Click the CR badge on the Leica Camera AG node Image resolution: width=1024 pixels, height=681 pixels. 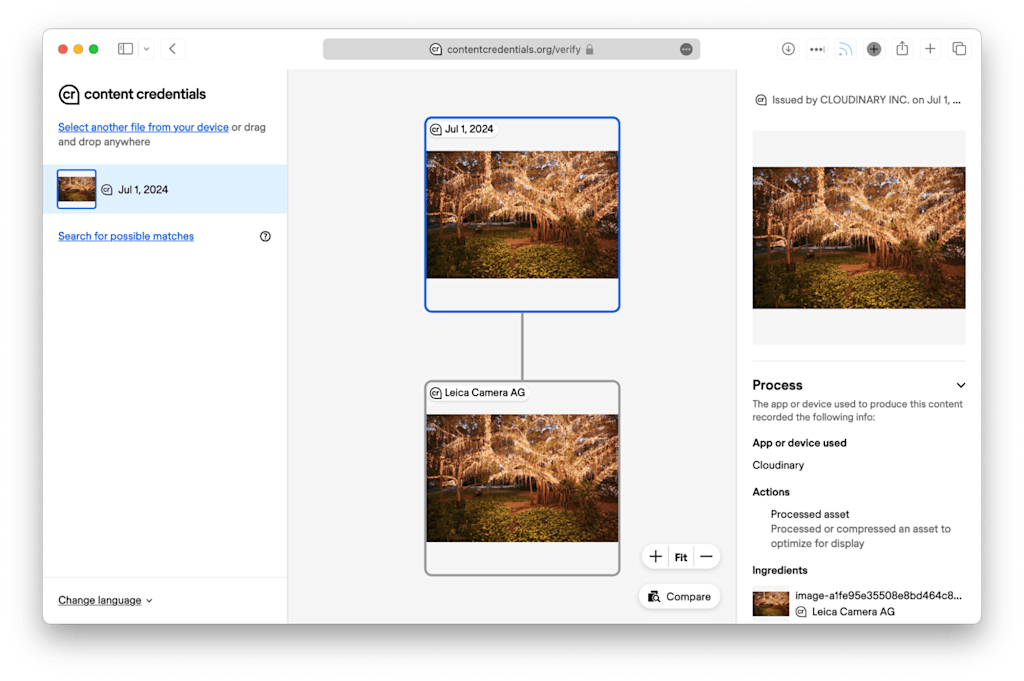click(x=436, y=393)
